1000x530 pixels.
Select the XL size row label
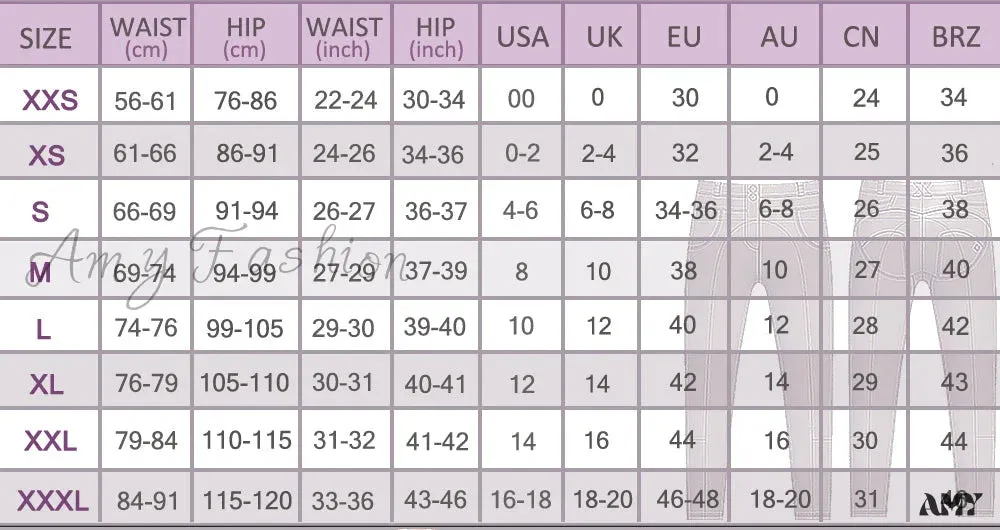pos(46,385)
